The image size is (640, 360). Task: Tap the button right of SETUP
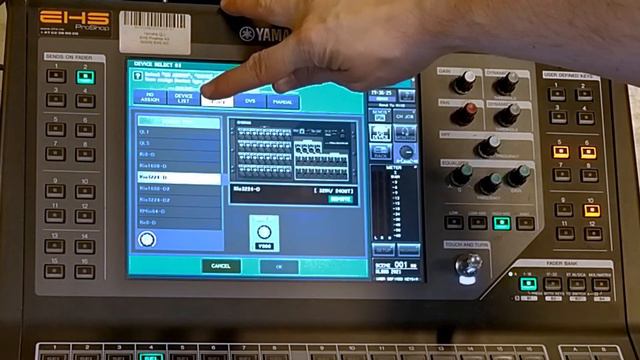(x=408, y=249)
